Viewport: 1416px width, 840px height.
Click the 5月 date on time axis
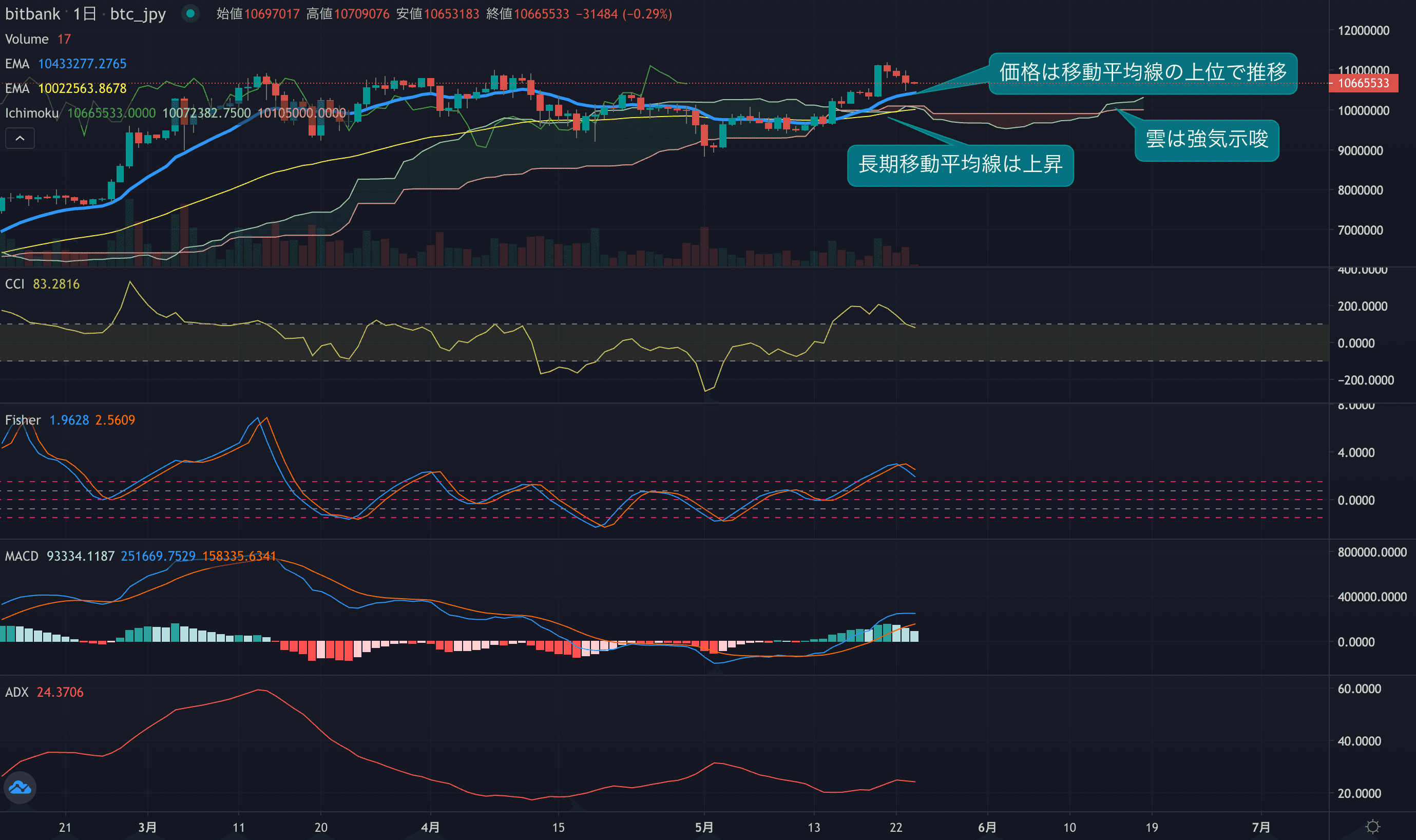pyautogui.click(x=703, y=827)
